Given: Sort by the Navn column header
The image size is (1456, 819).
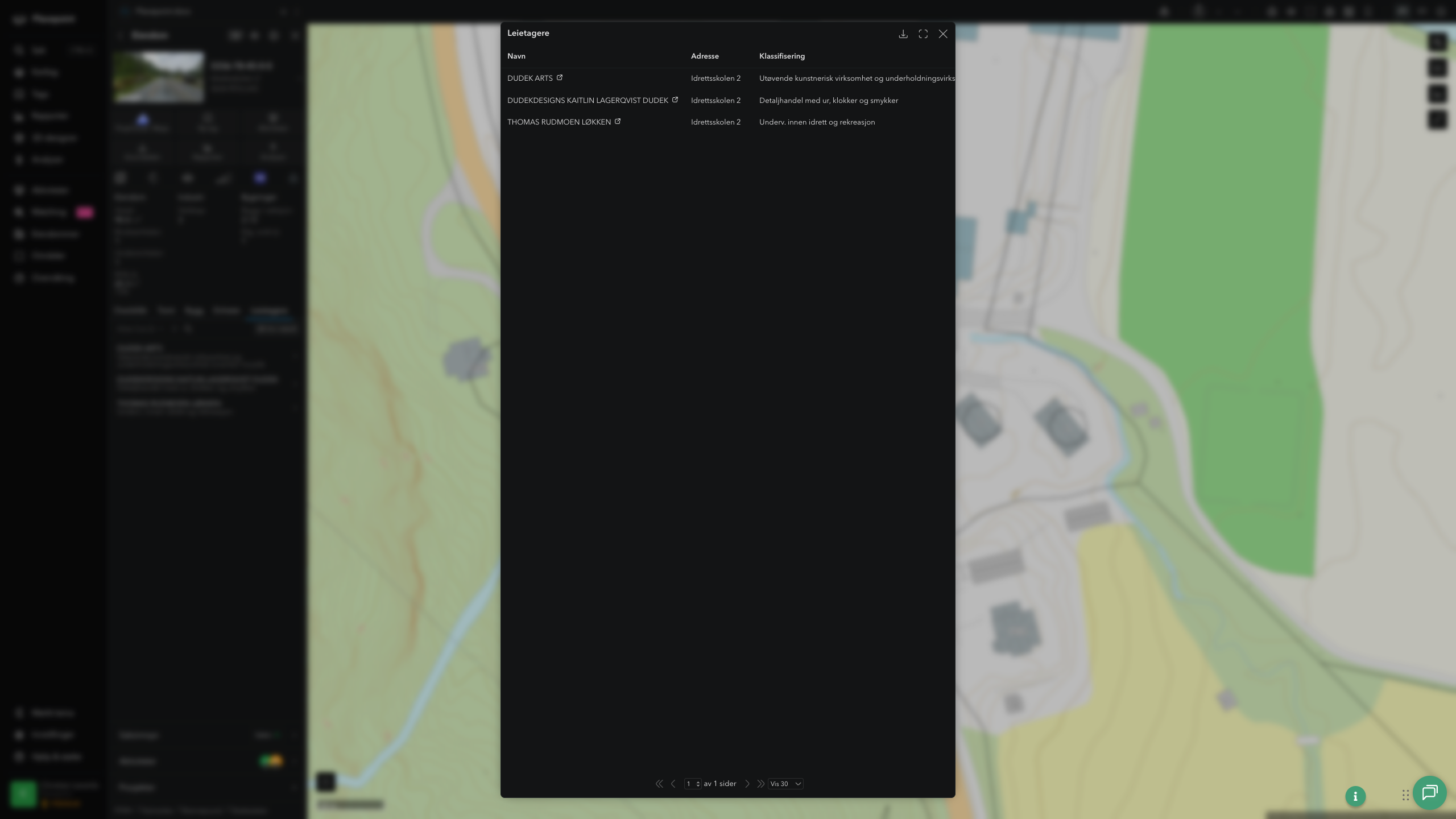Looking at the screenshot, I should pos(516,56).
